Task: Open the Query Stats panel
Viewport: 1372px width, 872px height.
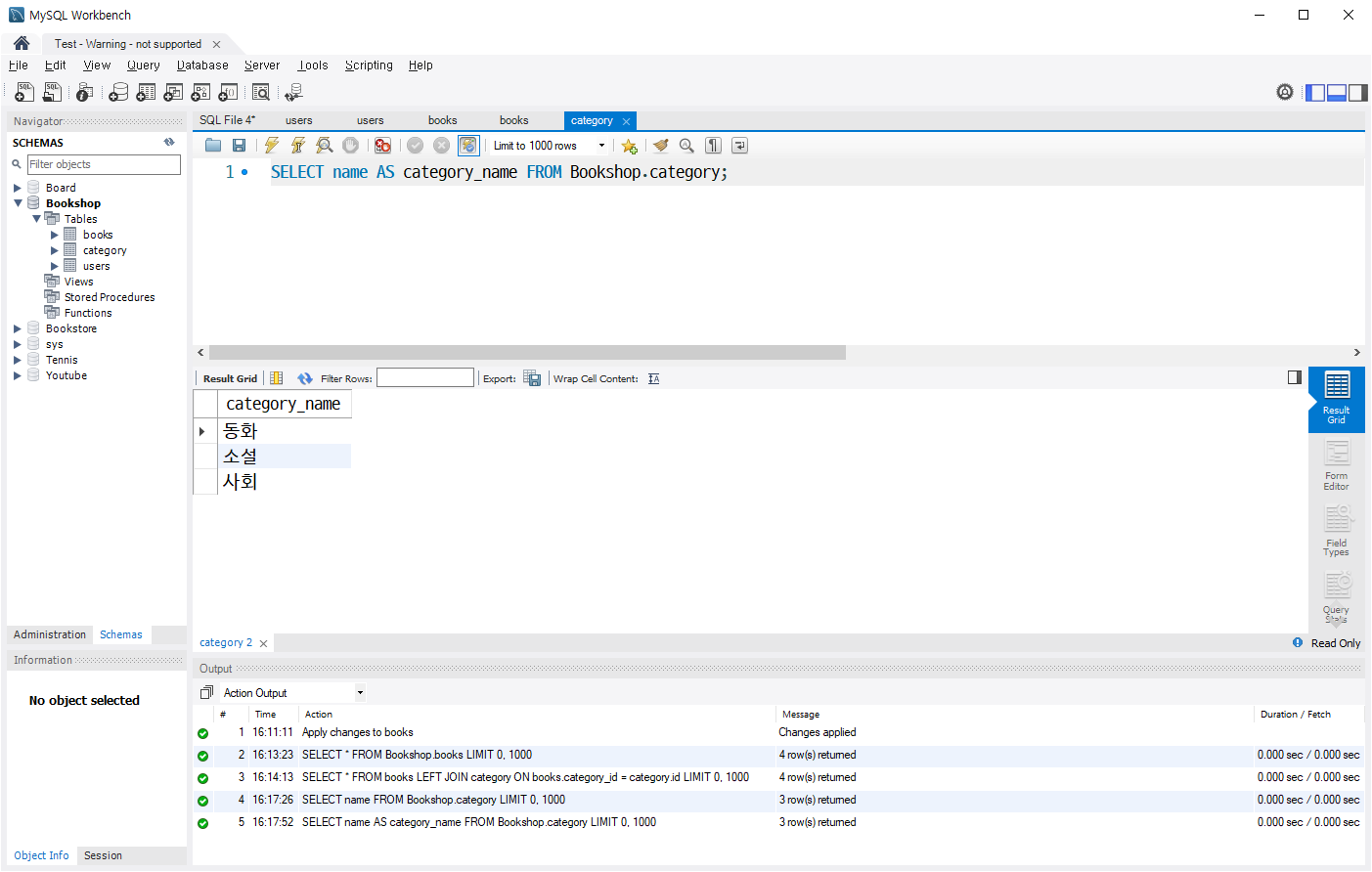Action: [x=1337, y=598]
